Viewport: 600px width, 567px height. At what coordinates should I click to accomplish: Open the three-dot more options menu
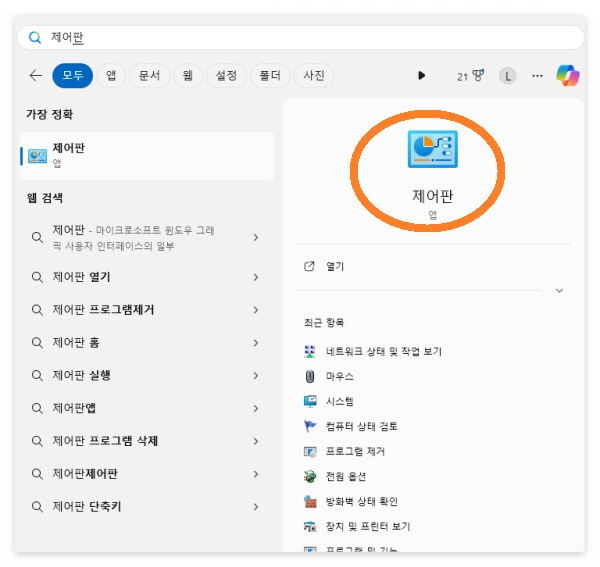537,76
